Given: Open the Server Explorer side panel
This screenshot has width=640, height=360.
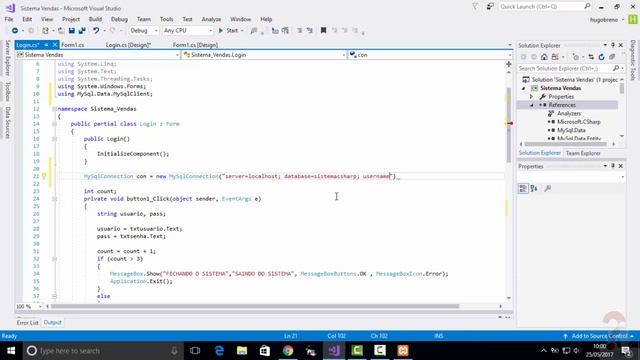Looking at the screenshot, I should [7, 58].
